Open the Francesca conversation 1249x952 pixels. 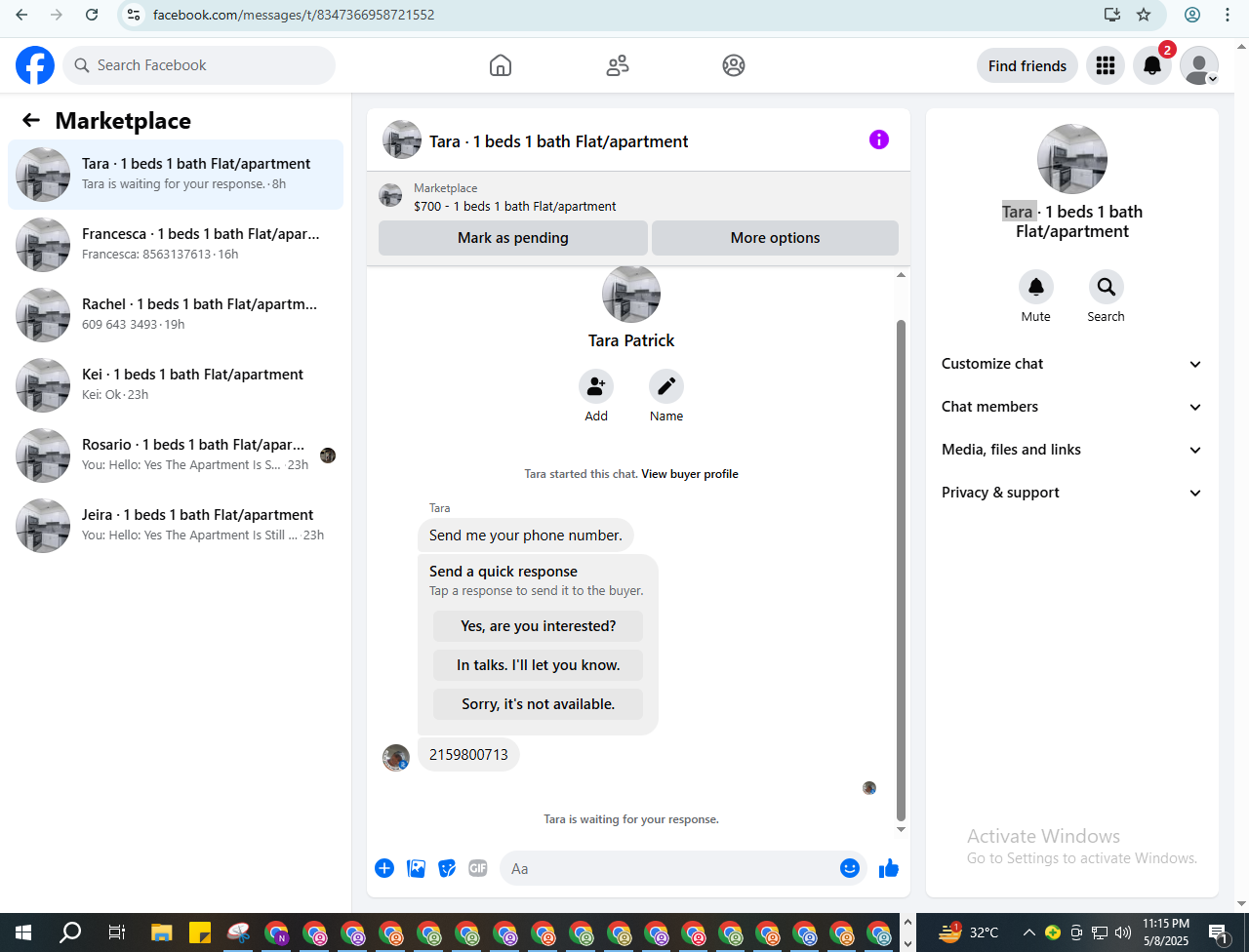176,245
